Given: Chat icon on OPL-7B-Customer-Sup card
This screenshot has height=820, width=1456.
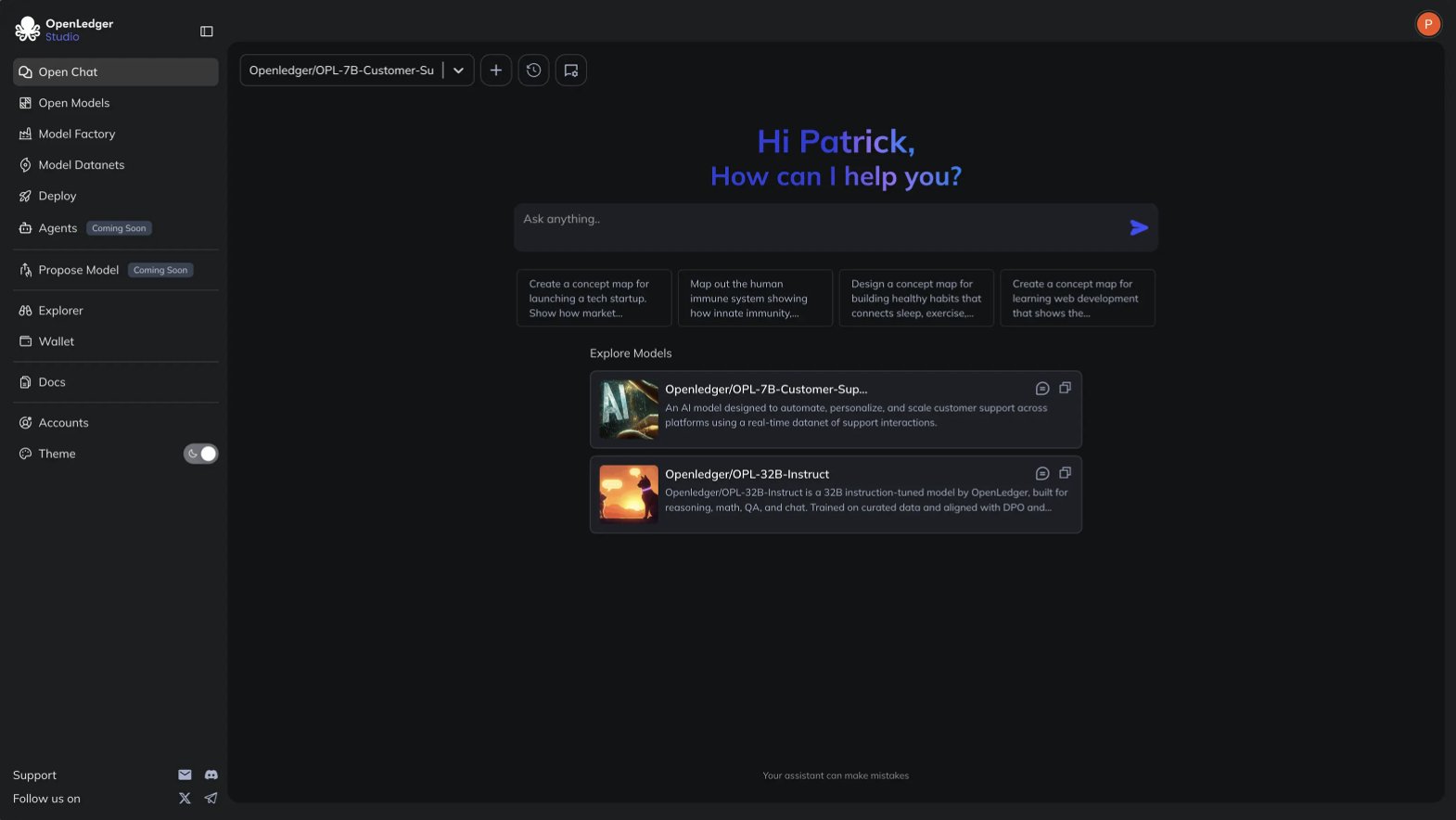Looking at the screenshot, I should (1041, 389).
